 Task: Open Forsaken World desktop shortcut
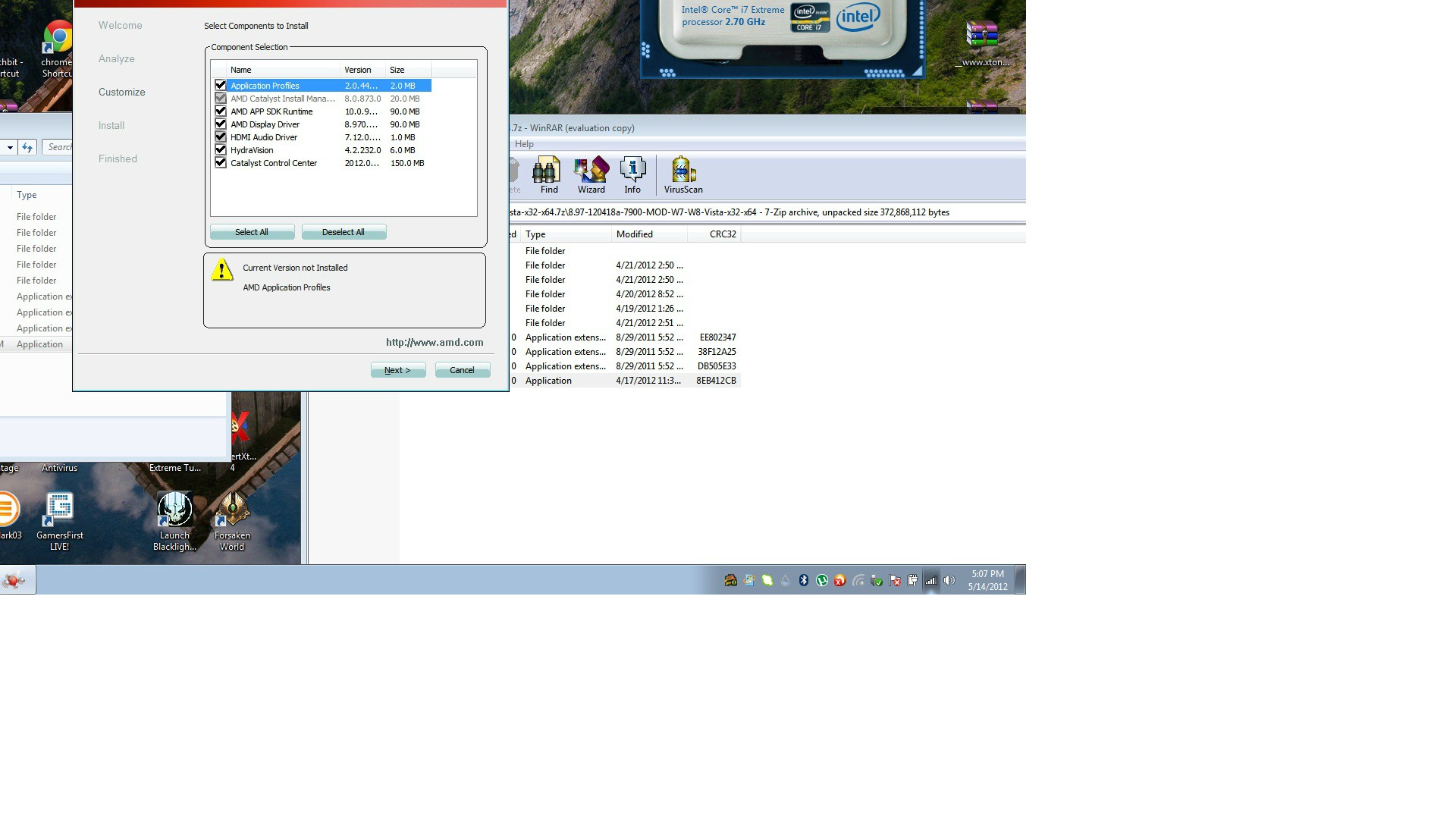(x=232, y=522)
